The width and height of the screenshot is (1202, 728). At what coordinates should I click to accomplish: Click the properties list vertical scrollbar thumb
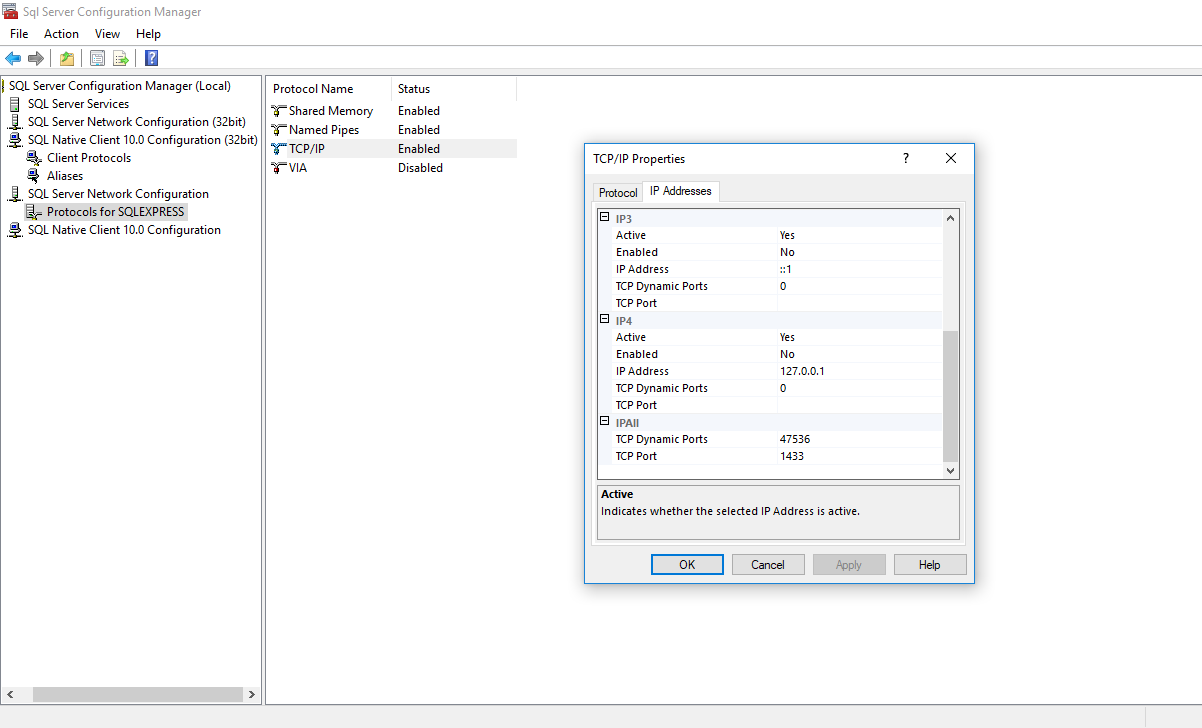click(950, 396)
